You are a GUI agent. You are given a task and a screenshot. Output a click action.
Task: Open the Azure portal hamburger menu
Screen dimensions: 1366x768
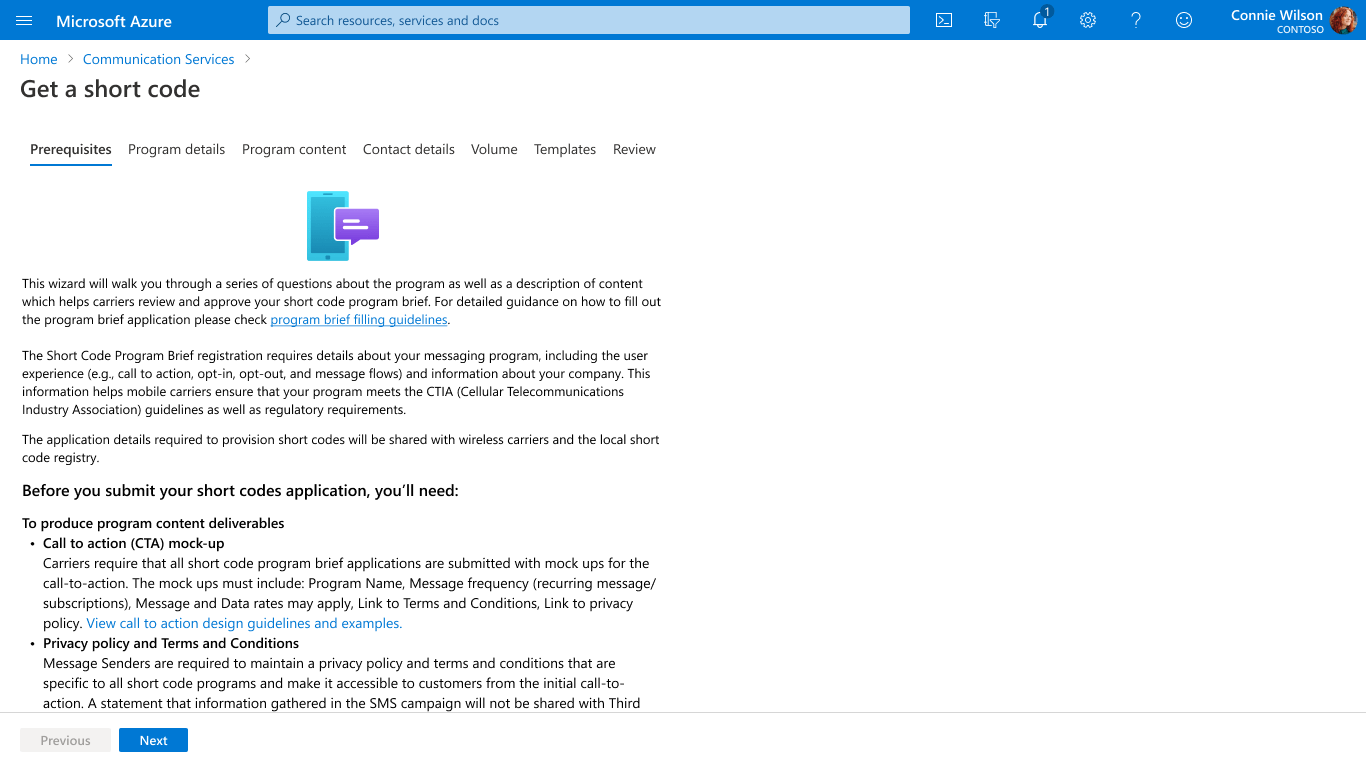[23, 20]
